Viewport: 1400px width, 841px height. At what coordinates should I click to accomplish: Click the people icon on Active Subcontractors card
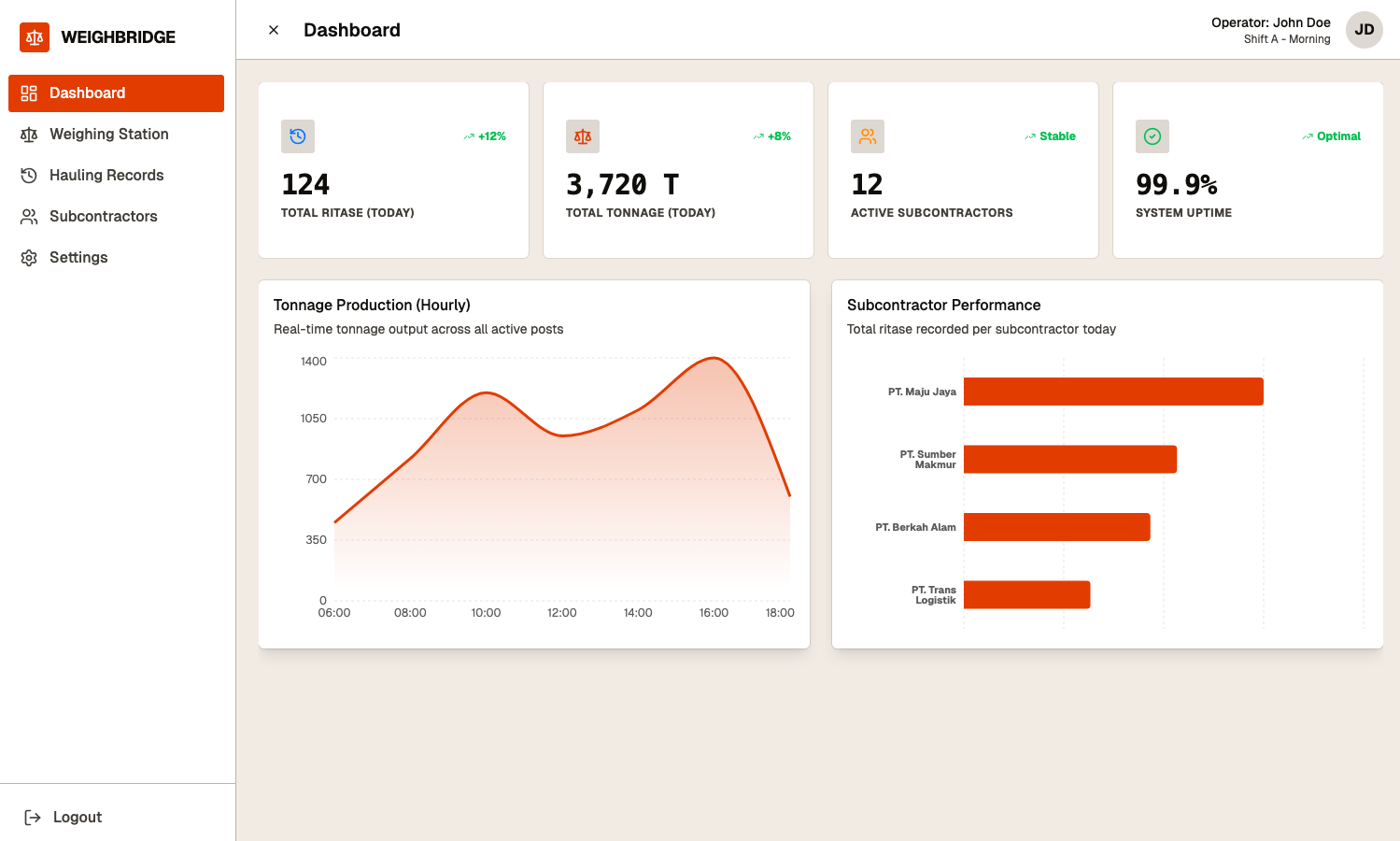point(867,135)
